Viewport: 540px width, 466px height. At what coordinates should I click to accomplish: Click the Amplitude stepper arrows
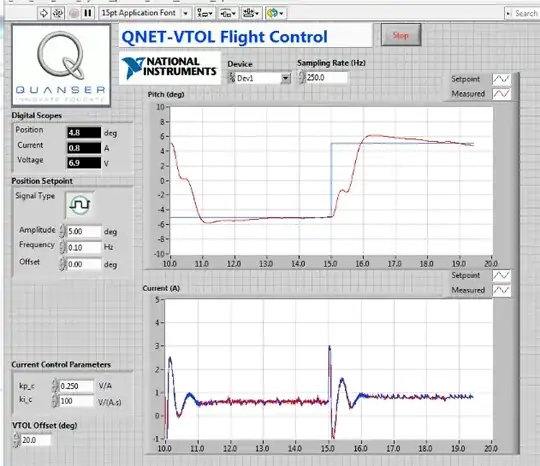click(x=62, y=231)
